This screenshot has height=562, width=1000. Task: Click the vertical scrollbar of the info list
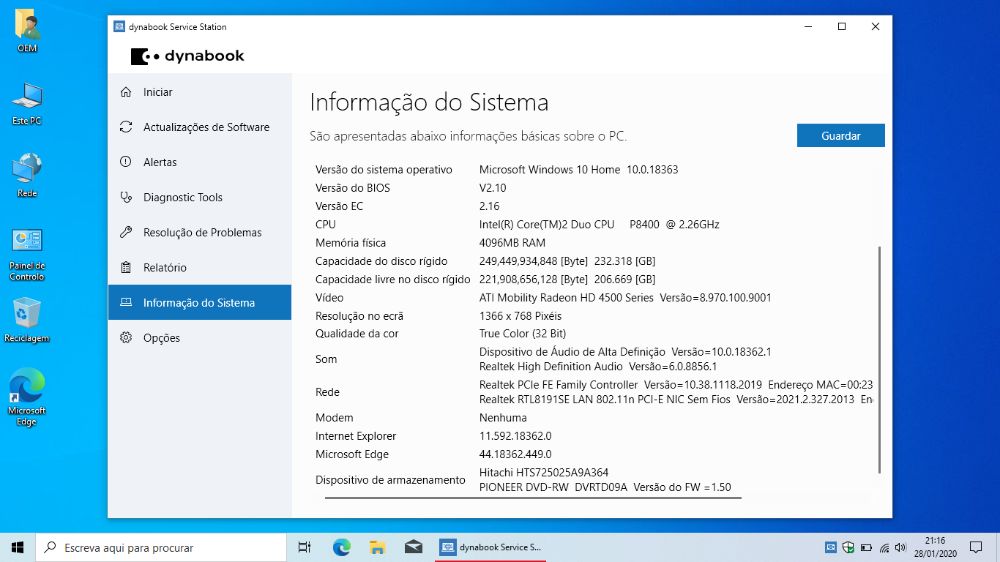[x=879, y=359]
